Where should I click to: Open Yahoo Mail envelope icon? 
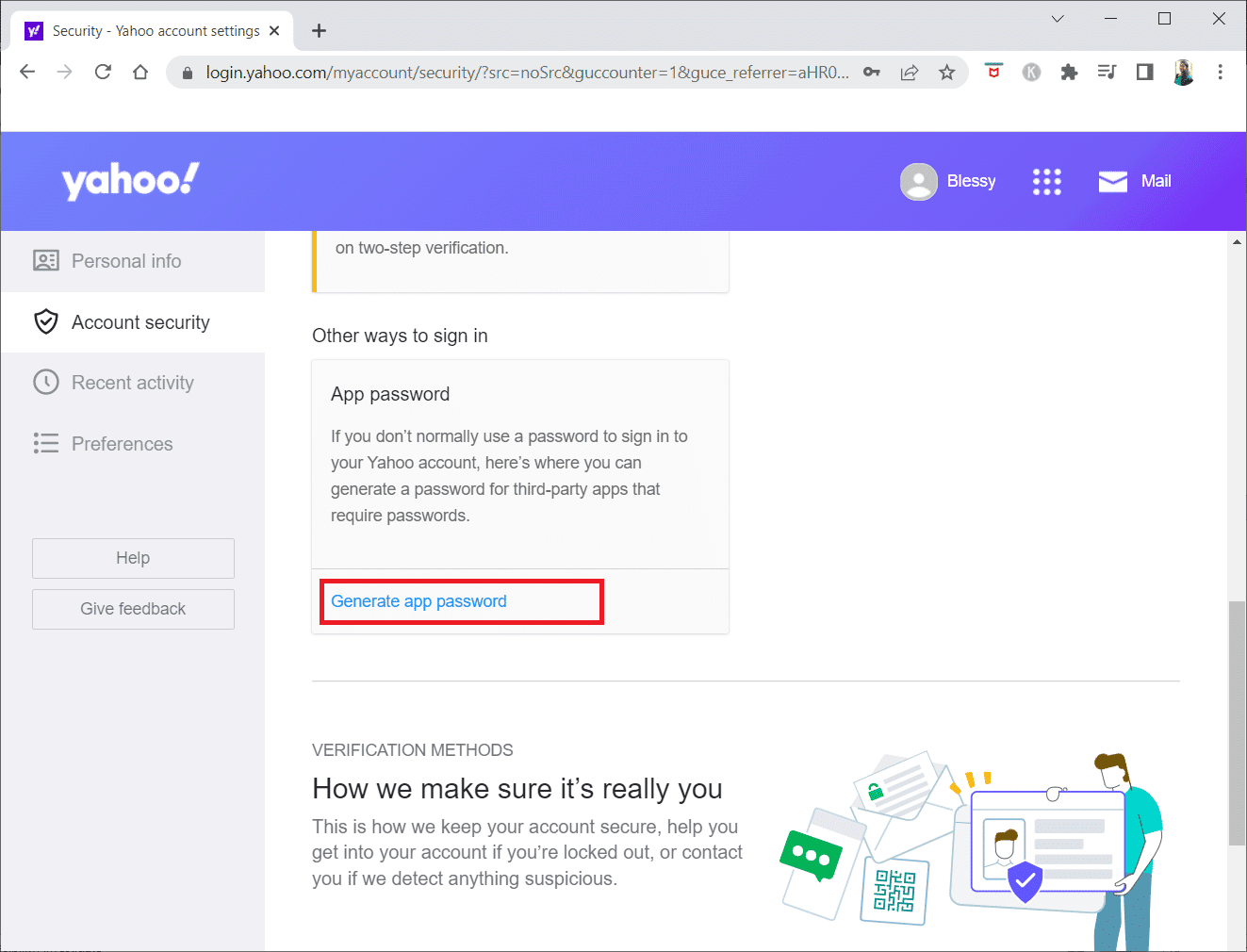pyautogui.click(x=1113, y=181)
